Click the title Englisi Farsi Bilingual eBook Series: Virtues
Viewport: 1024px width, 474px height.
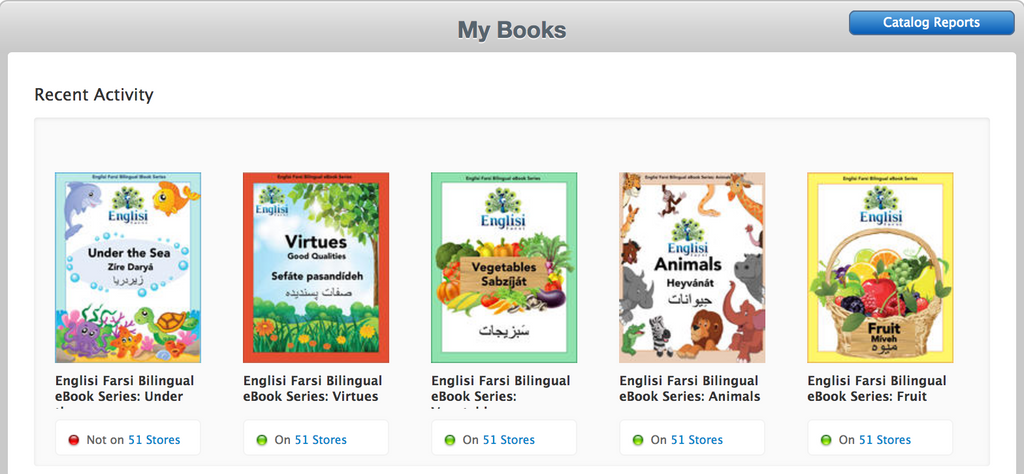tap(311, 389)
